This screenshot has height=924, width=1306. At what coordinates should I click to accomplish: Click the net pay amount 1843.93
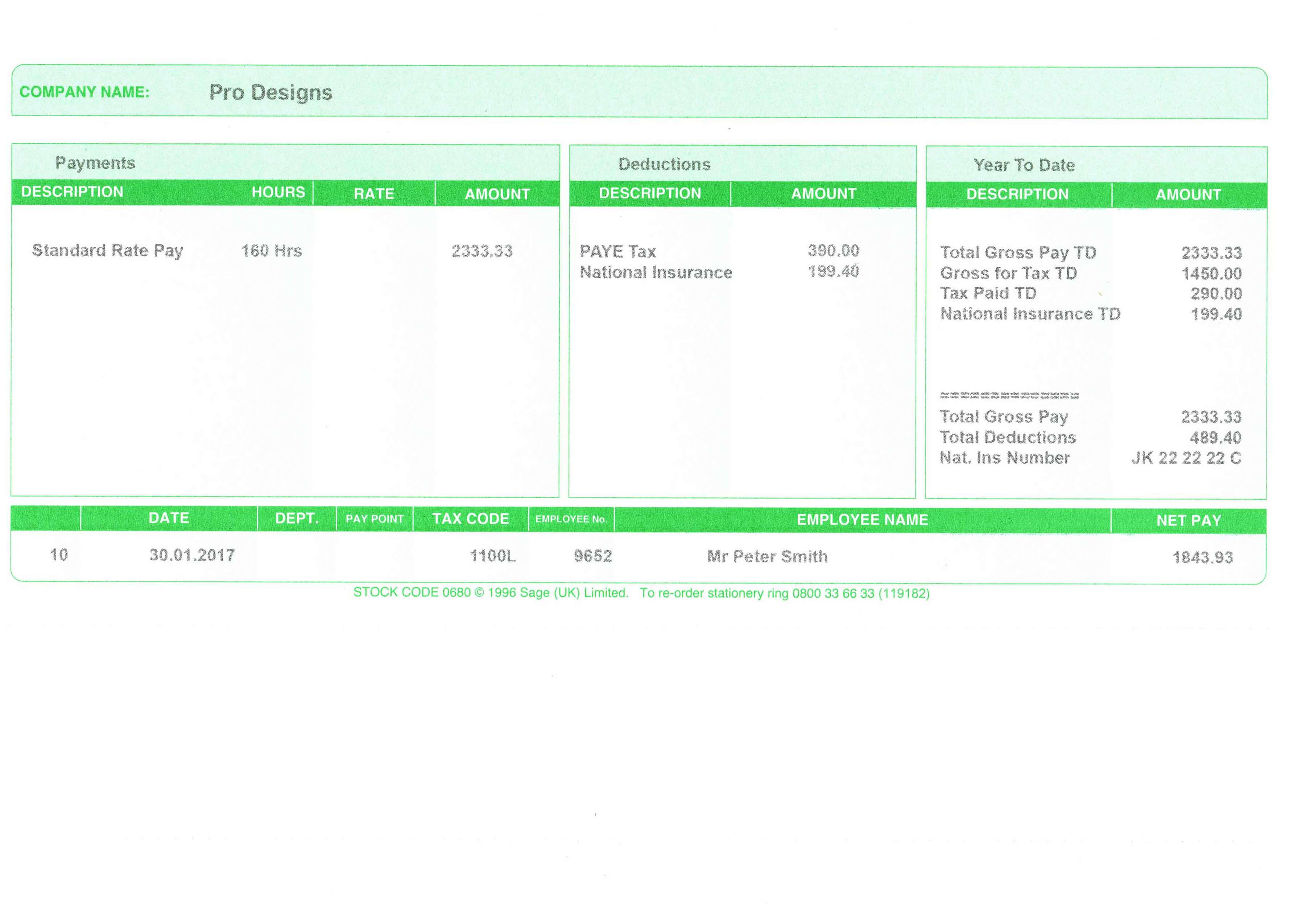point(1202,558)
